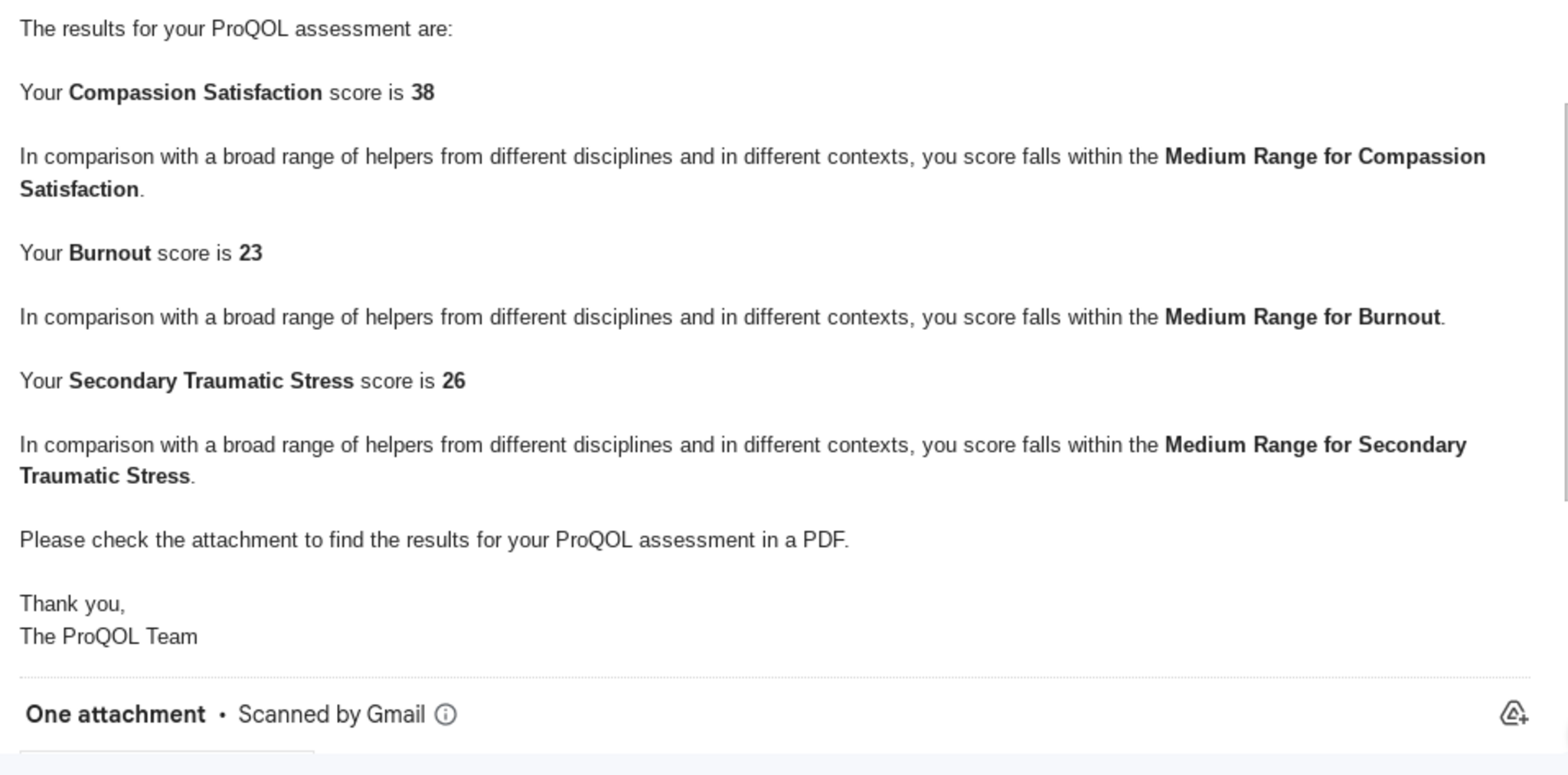The width and height of the screenshot is (1568, 775).
Task: Click the Secondary Traumatic Stress score 26
Action: pyautogui.click(x=453, y=381)
